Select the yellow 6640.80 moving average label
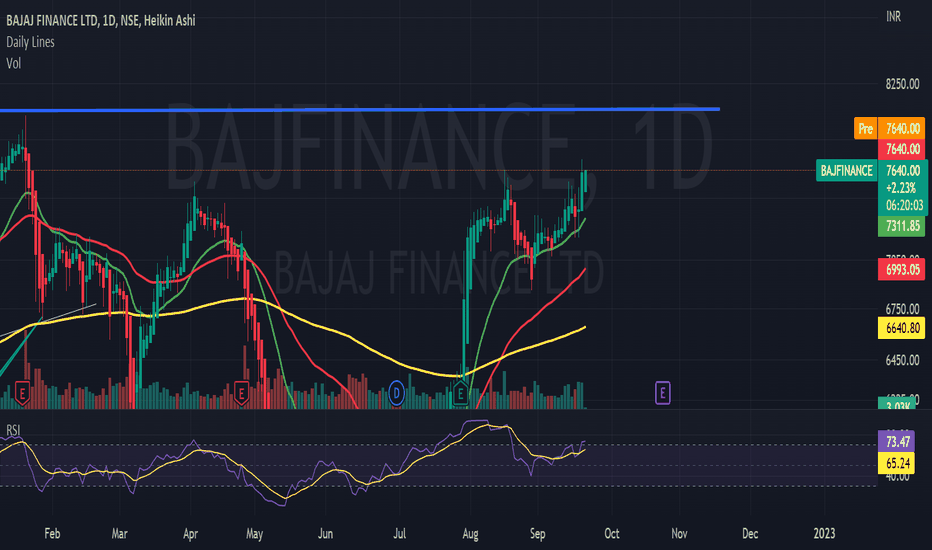 [x=902, y=328]
